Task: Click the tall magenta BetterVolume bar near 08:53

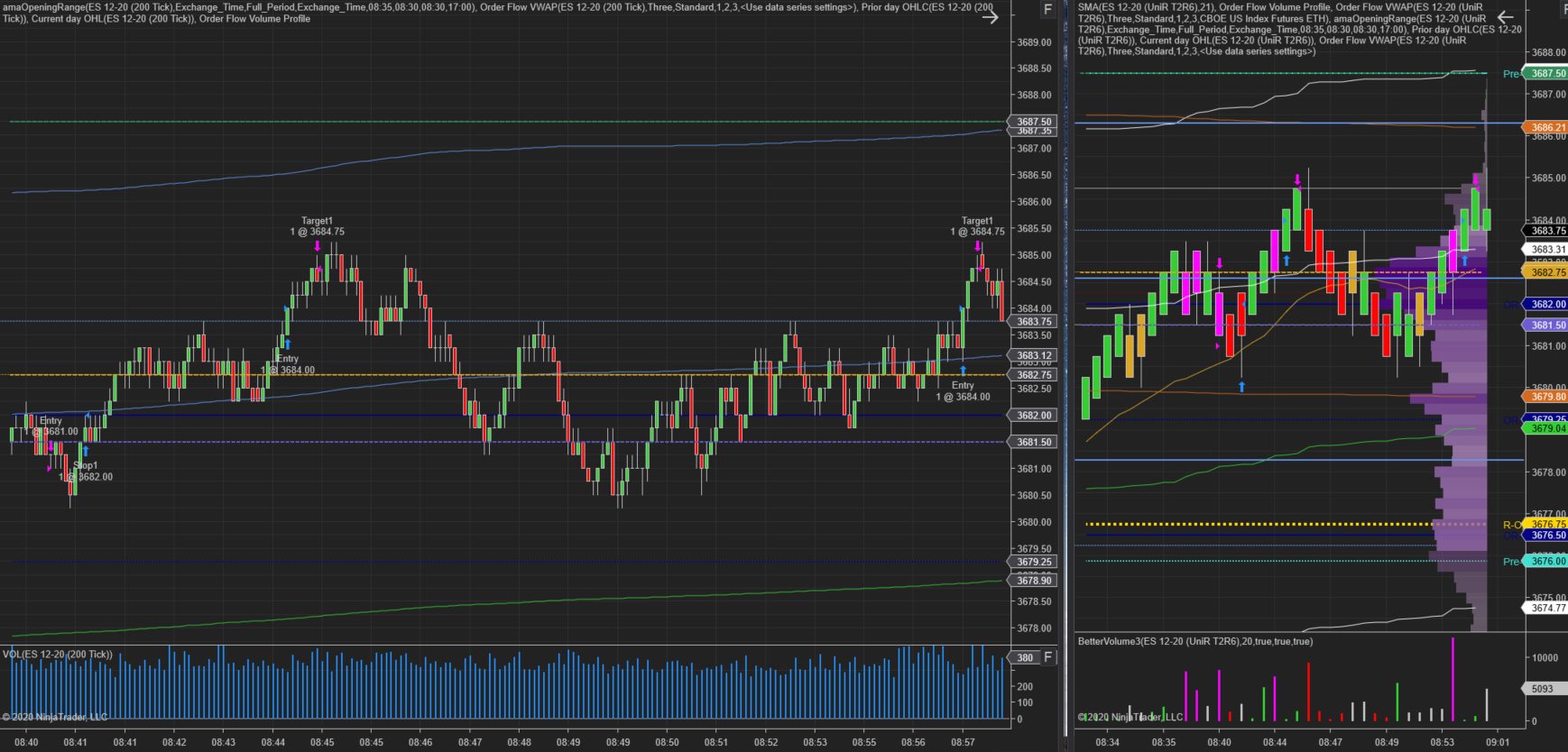Action: [1453, 680]
